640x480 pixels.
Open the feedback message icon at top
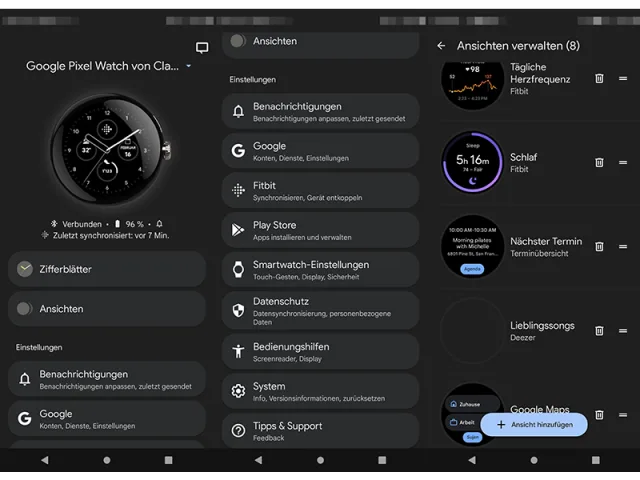click(202, 48)
